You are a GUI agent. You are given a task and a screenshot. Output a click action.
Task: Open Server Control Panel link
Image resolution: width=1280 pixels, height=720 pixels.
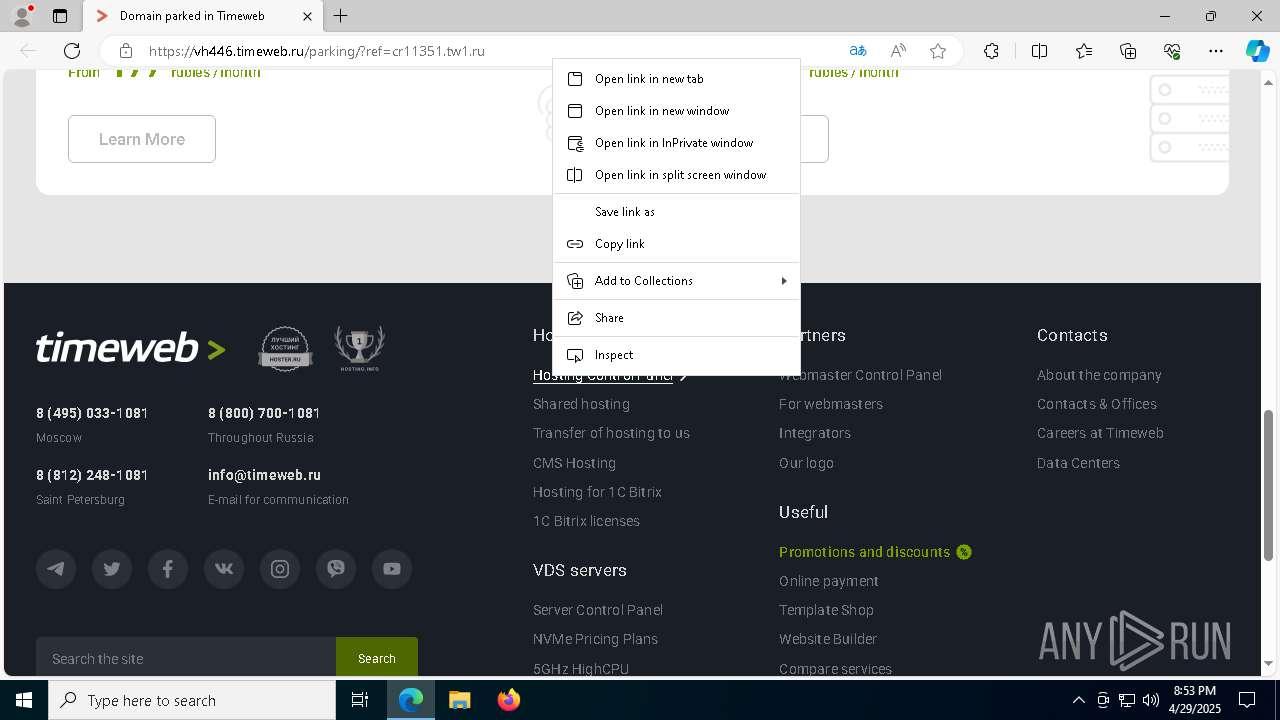[598, 610]
